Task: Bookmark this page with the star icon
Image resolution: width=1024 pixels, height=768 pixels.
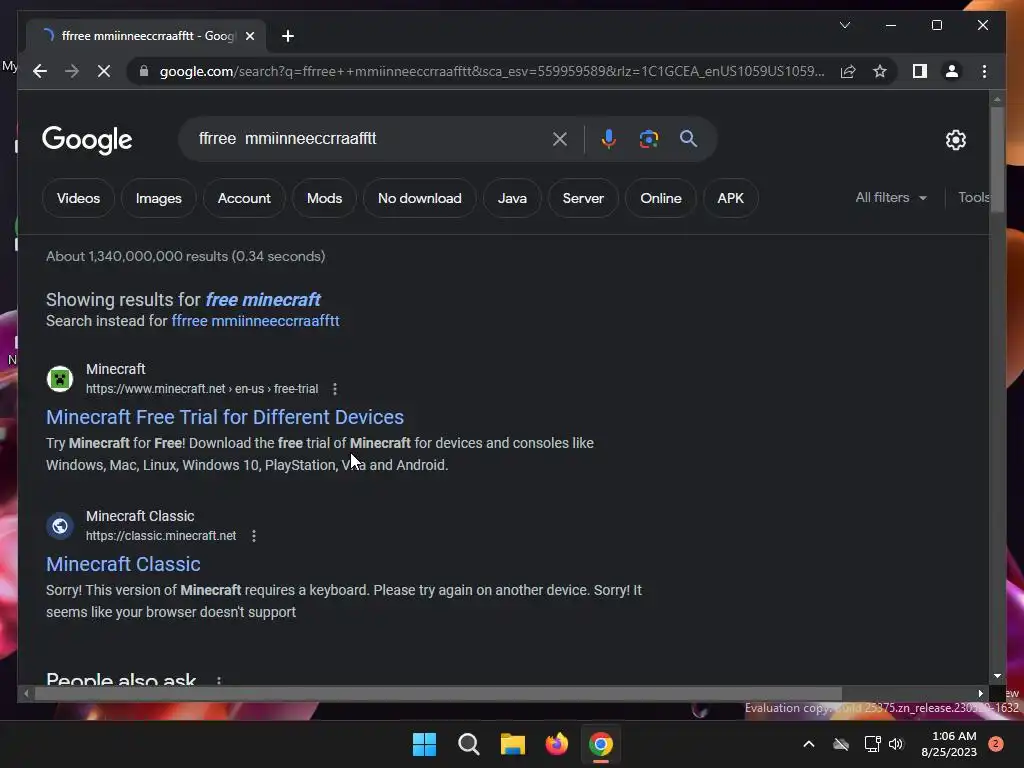Action: coord(880,71)
